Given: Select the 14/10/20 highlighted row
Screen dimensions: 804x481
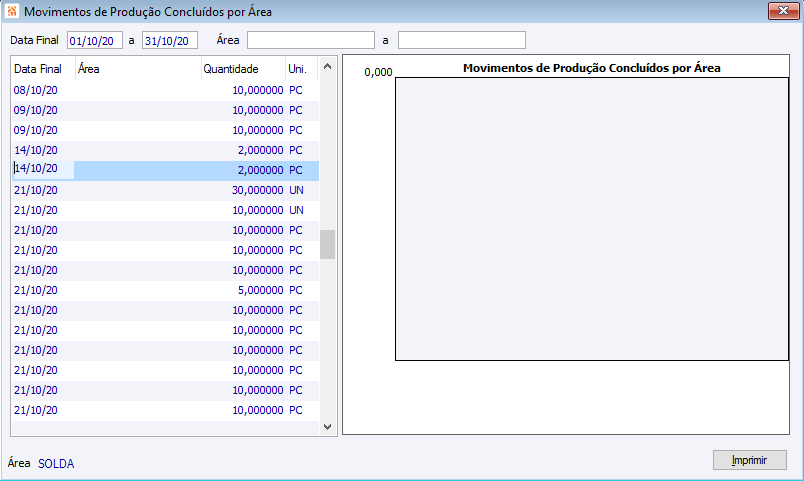Looking at the screenshot, I should (165, 170).
